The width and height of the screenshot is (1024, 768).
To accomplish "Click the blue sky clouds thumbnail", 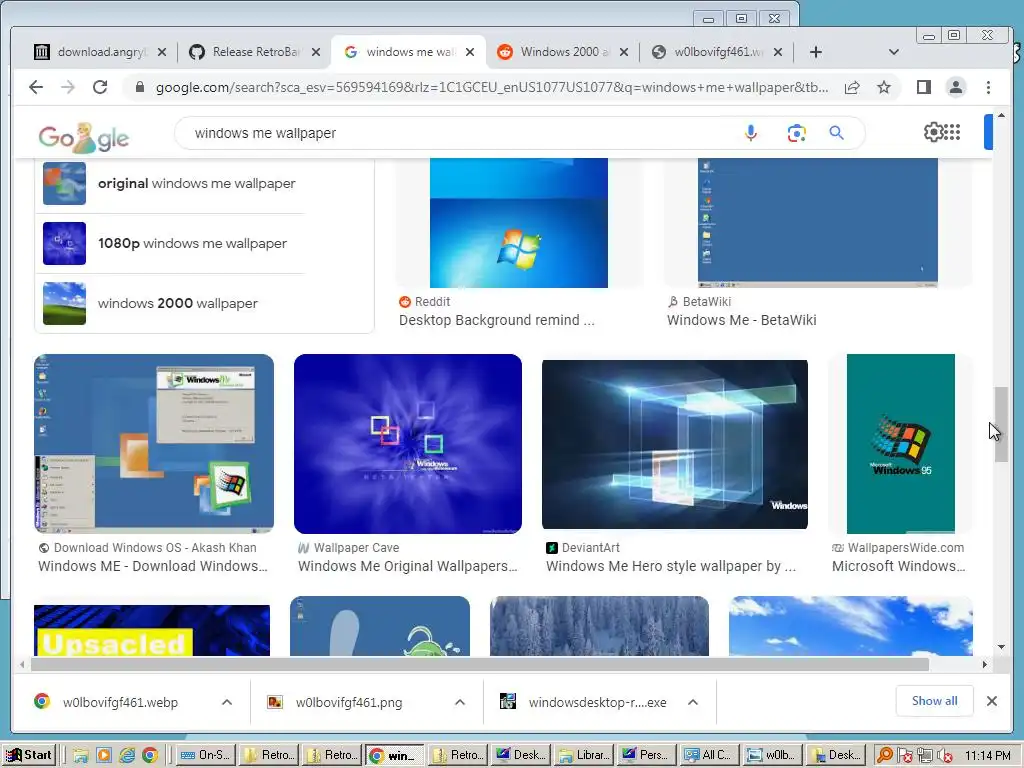I will tap(850, 626).
